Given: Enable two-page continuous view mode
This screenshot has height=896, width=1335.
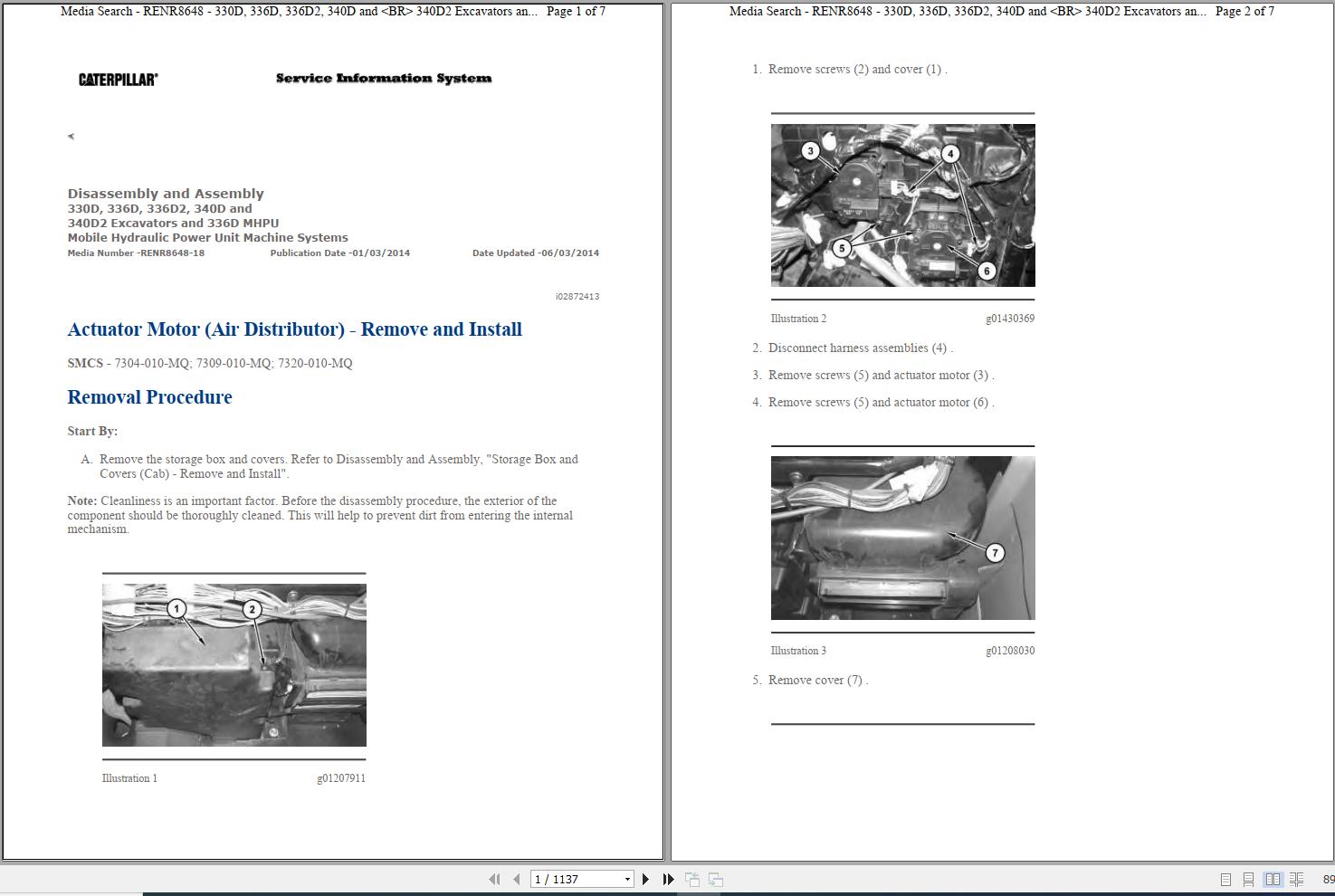Looking at the screenshot, I should pos(1294,878).
